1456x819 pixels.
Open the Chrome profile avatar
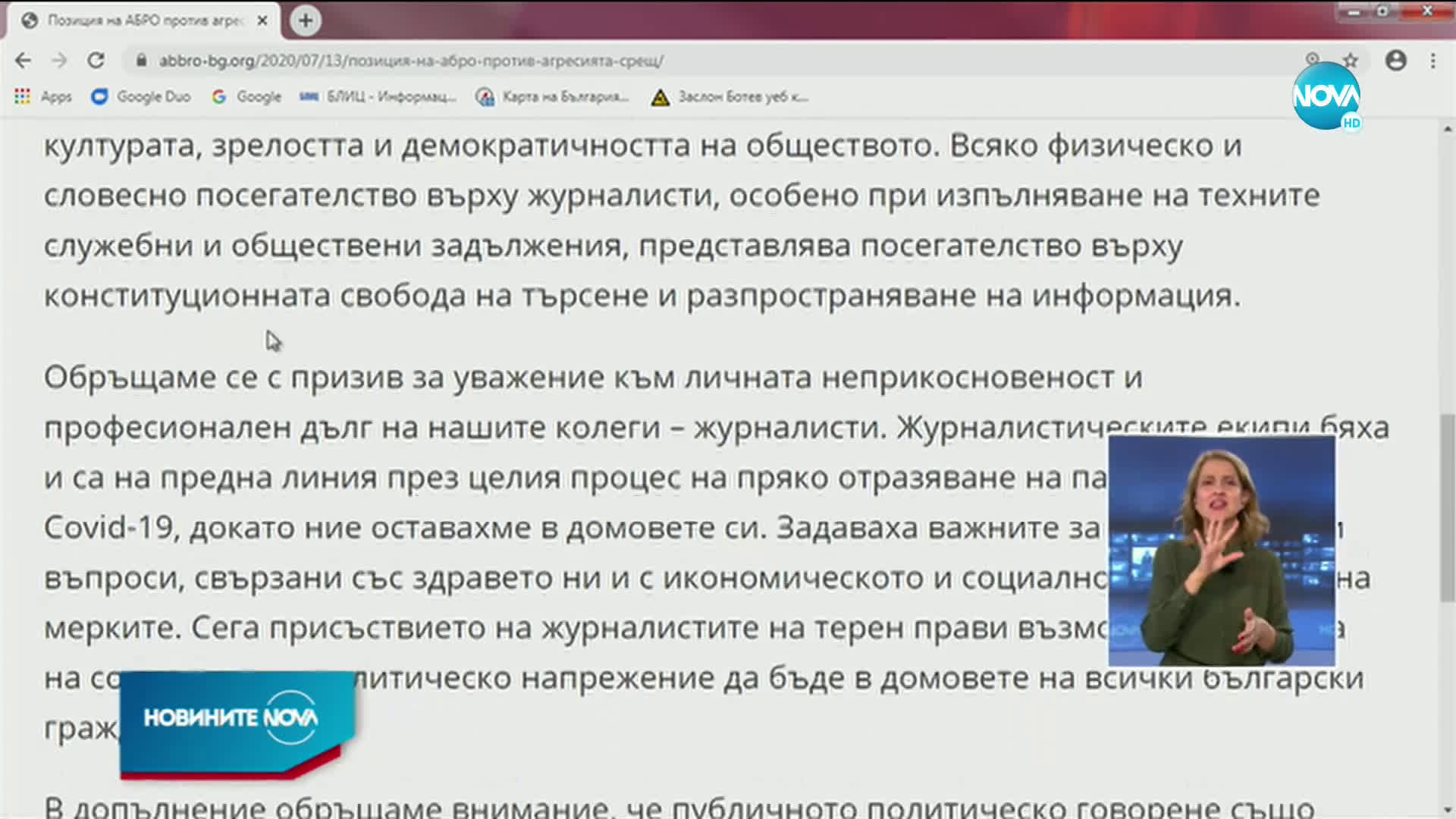pyautogui.click(x=1396, y=61)
